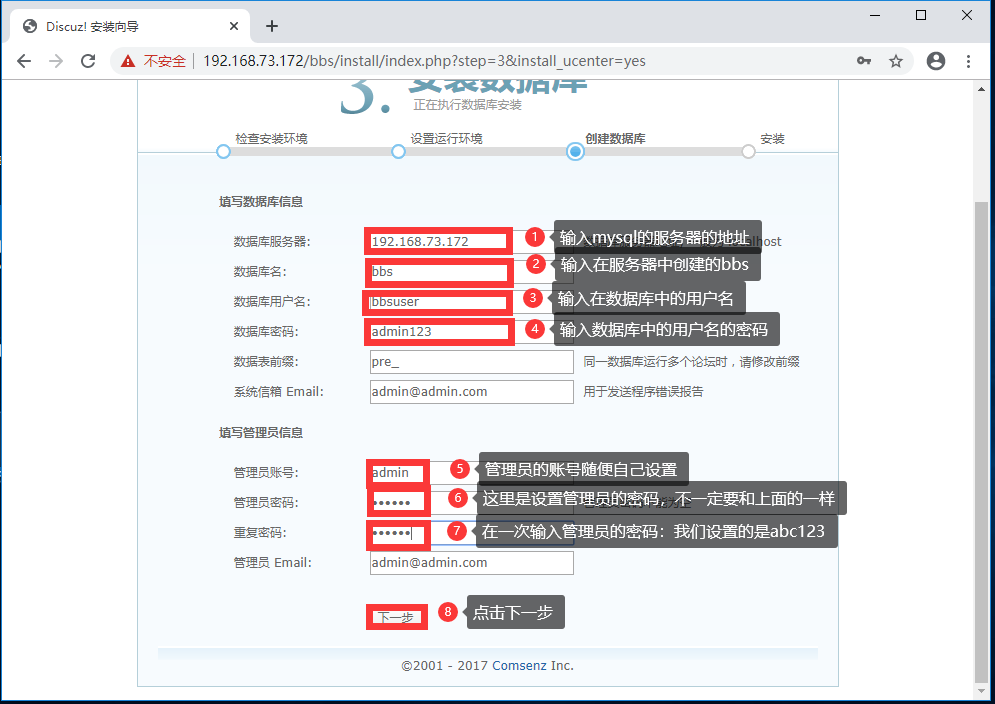Reload the page using the refresh icon
Image resolution: width=995 pixels, height=704 pixels.
coord(88,60)
